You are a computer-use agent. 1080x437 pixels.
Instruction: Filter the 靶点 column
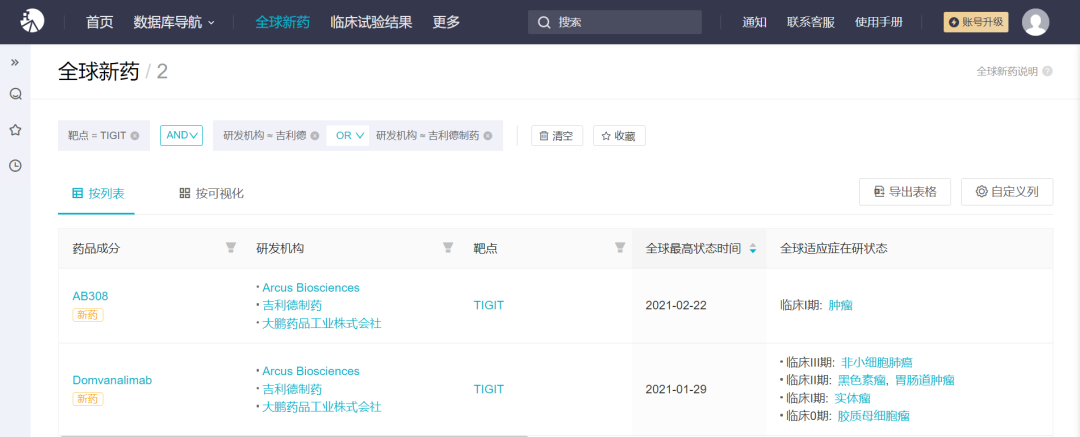click(x=620, y=248)
